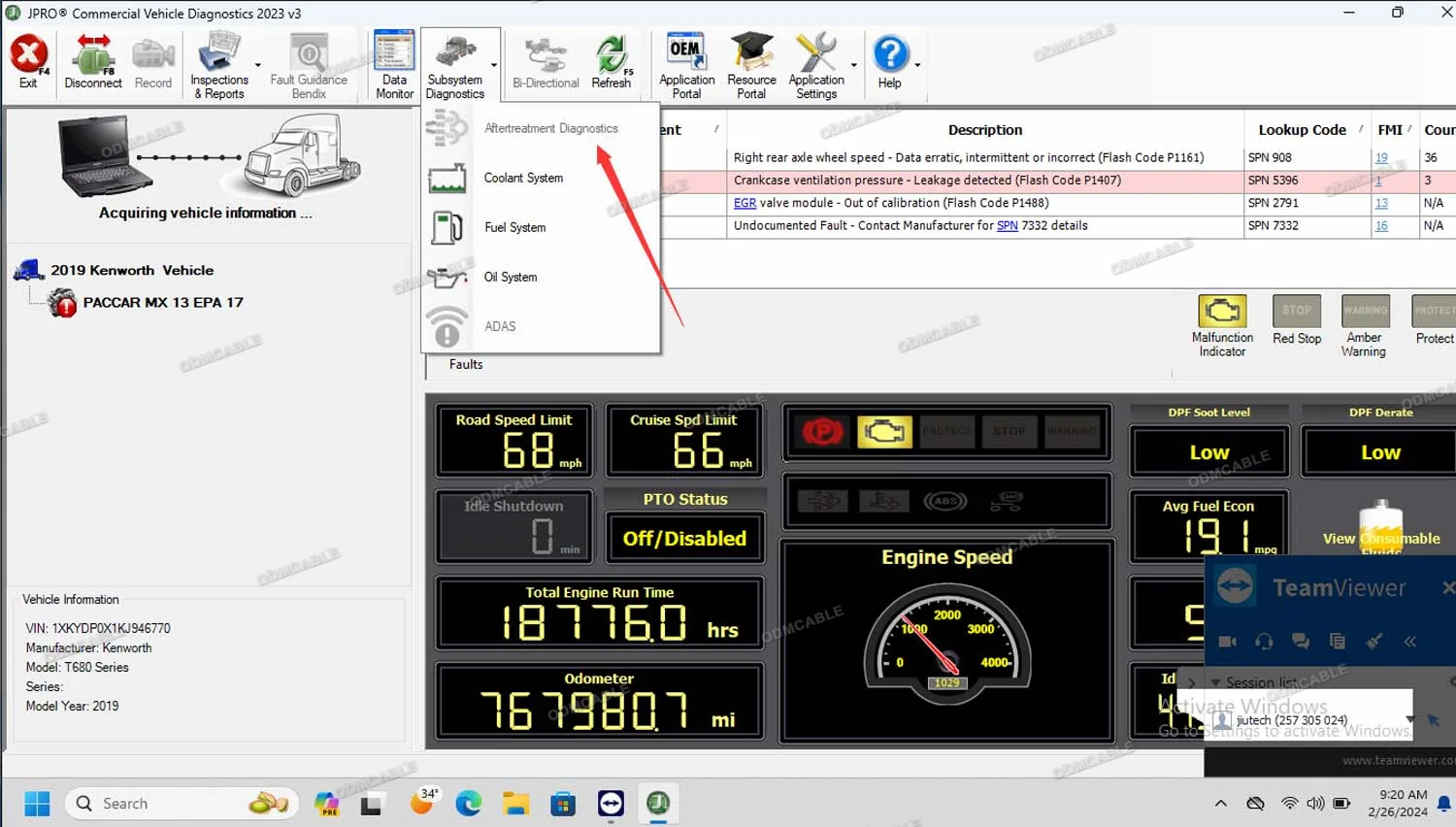The width and height of the screenshot is (1456, 827).
Task: Open Data Monitor tool
Action: click(x=394, y=64)
